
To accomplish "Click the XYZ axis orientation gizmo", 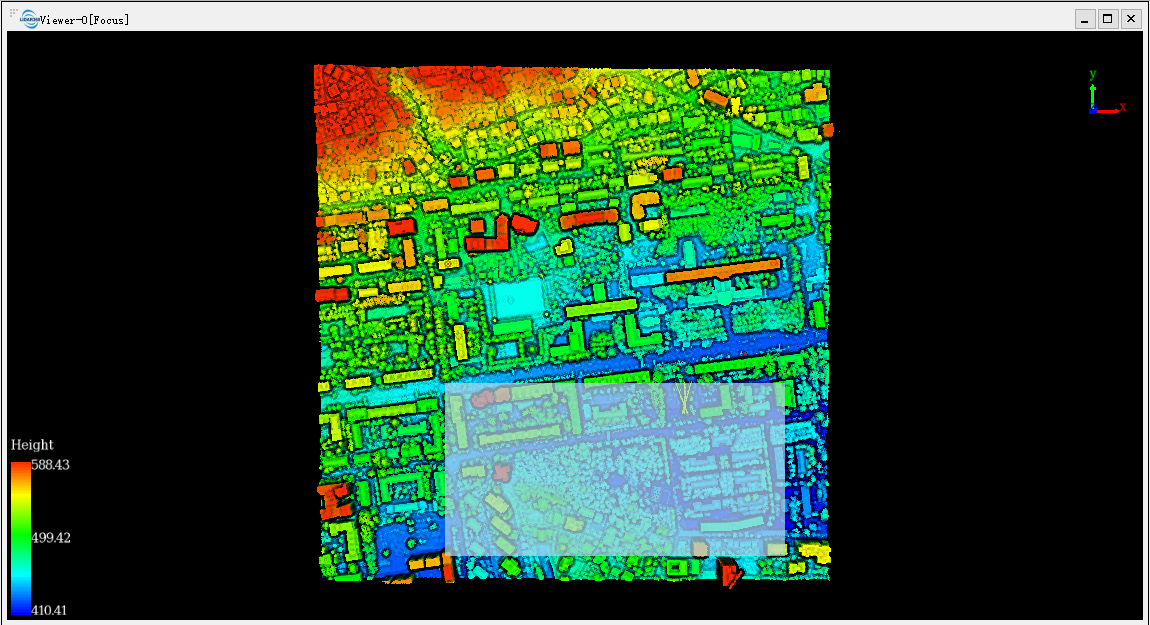I will pos(1106,92).
